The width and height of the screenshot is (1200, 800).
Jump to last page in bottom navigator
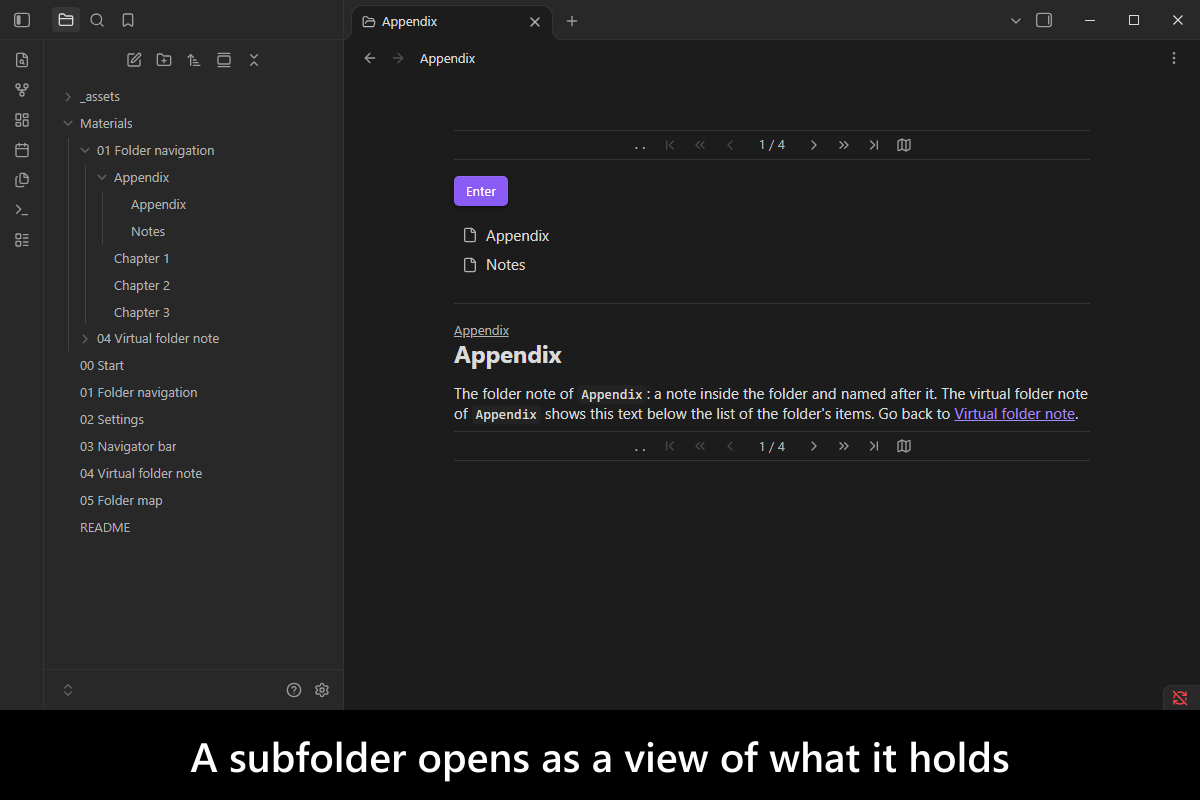pos(874,446)
